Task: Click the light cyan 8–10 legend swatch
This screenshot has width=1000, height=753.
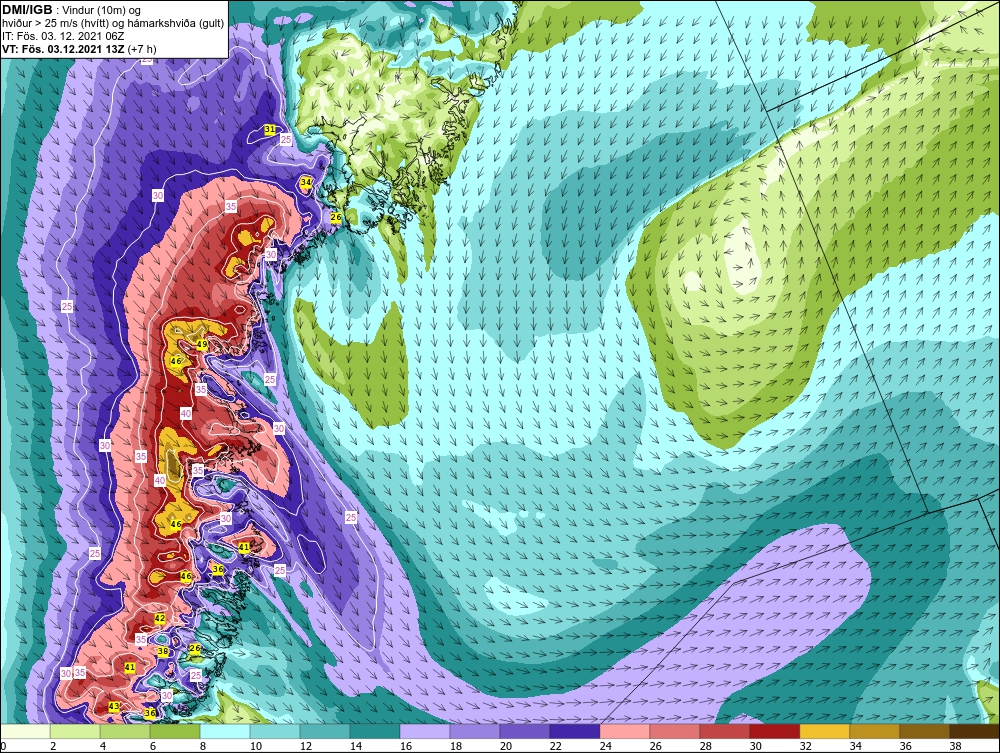Action: (x=225, y=731)
